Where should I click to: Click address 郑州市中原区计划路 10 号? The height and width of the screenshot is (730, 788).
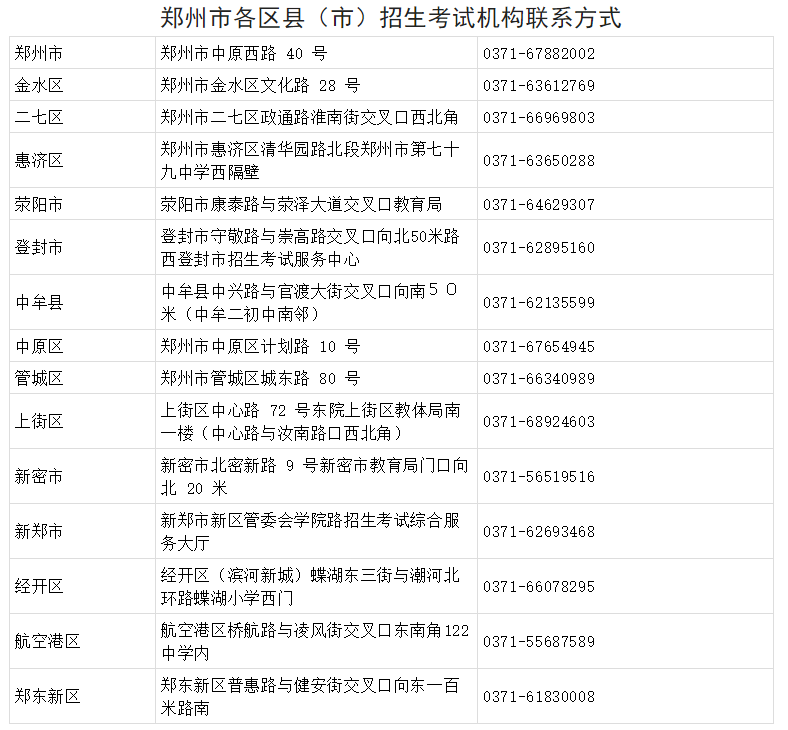[x=260, y=347]
